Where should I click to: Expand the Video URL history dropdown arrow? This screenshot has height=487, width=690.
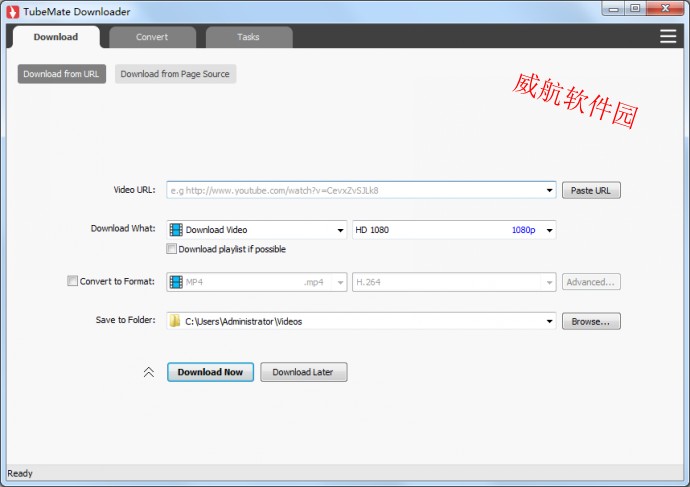point(549,190)
